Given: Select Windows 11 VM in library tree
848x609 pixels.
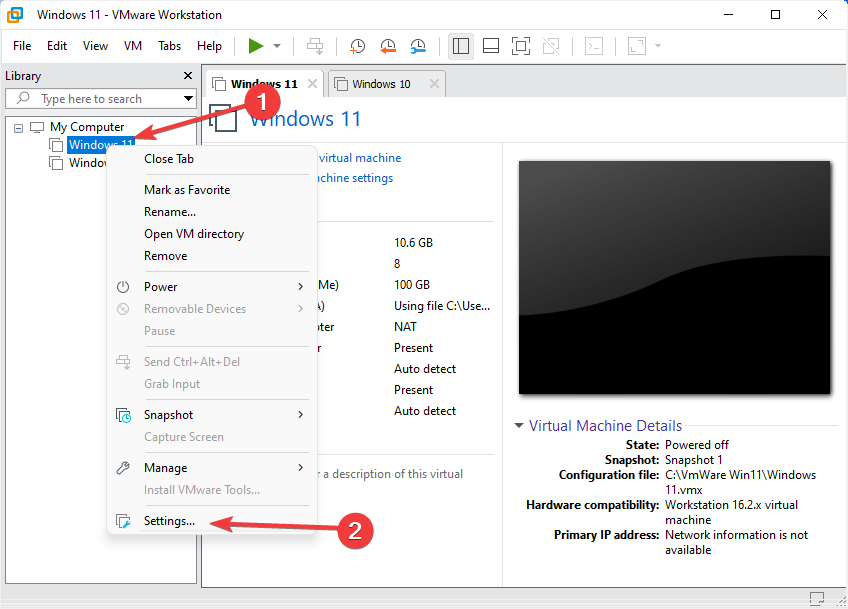Looking at the screenshot, I should coord(101,145).
